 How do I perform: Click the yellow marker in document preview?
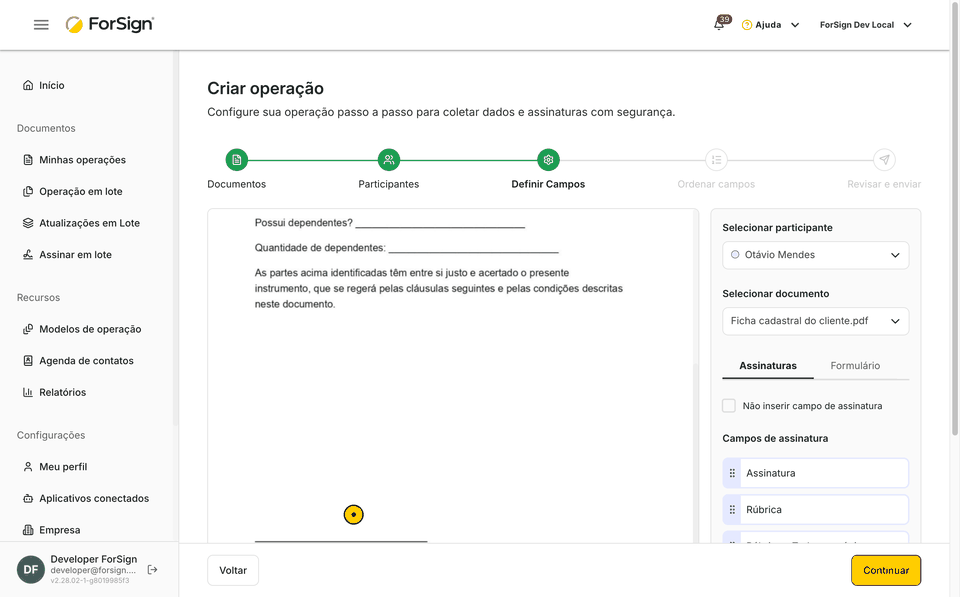pyautogui.click(x=353, y=514)
